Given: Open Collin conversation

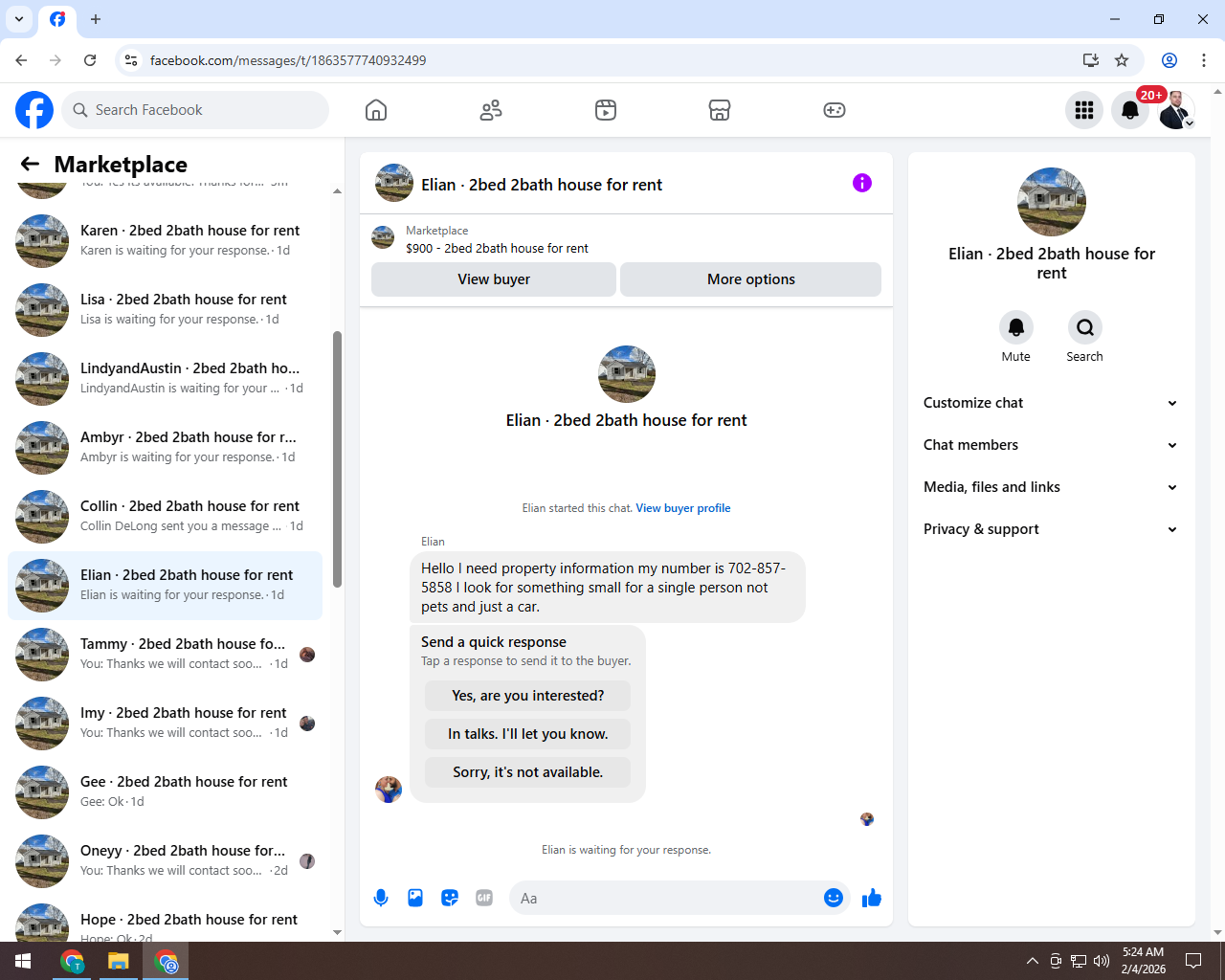Looking at the screenshot, I should click(165, 517).
